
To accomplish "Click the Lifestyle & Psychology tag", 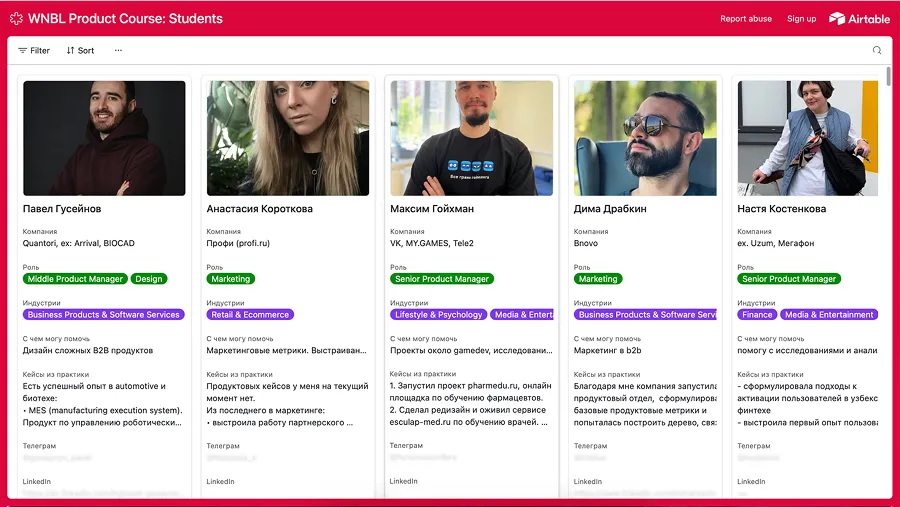I will 439,315.
